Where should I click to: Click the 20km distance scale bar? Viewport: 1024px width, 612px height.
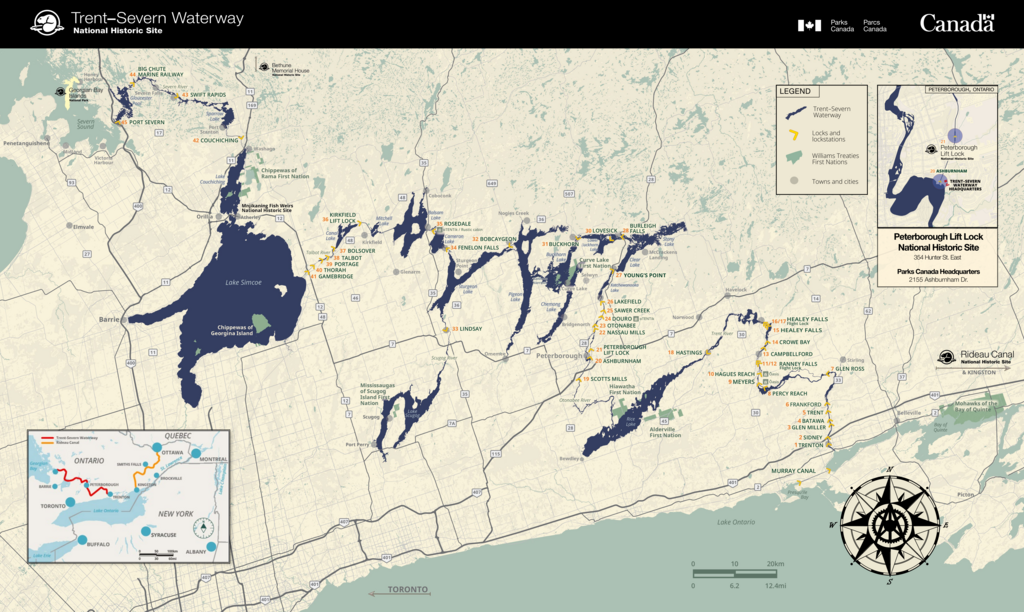pyautogui.click(x=733, y=572)
